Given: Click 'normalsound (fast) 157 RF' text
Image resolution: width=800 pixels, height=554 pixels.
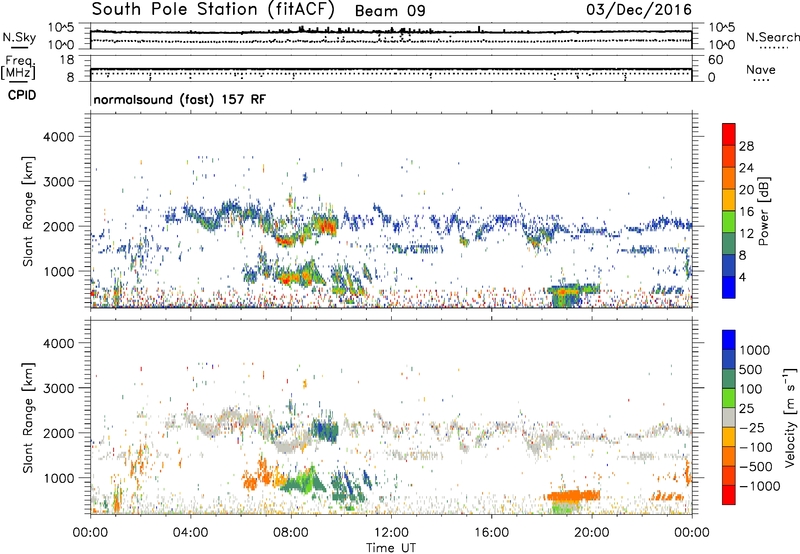Looking at the screenshot, I should coord(180,99).
